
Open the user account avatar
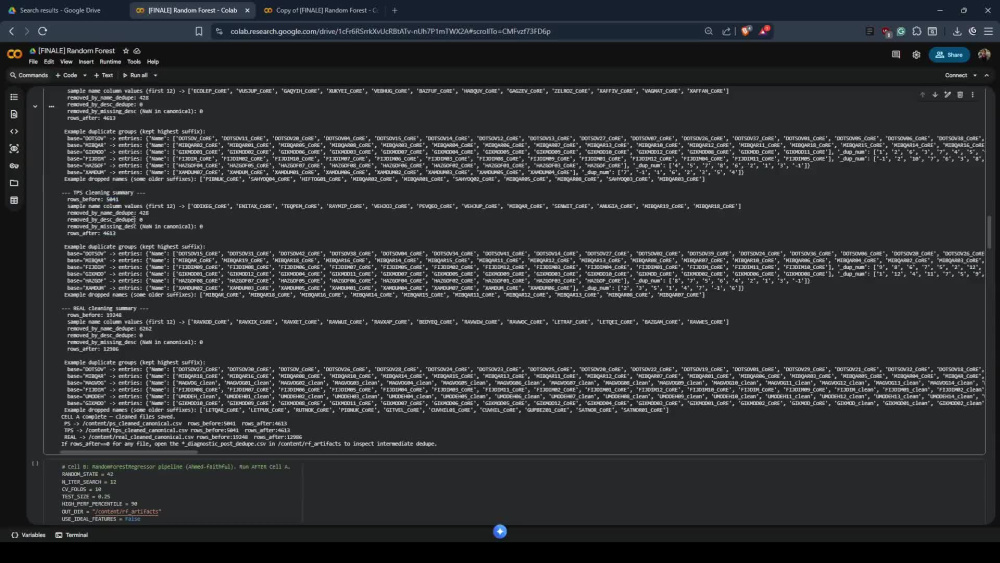coord(984,55)
